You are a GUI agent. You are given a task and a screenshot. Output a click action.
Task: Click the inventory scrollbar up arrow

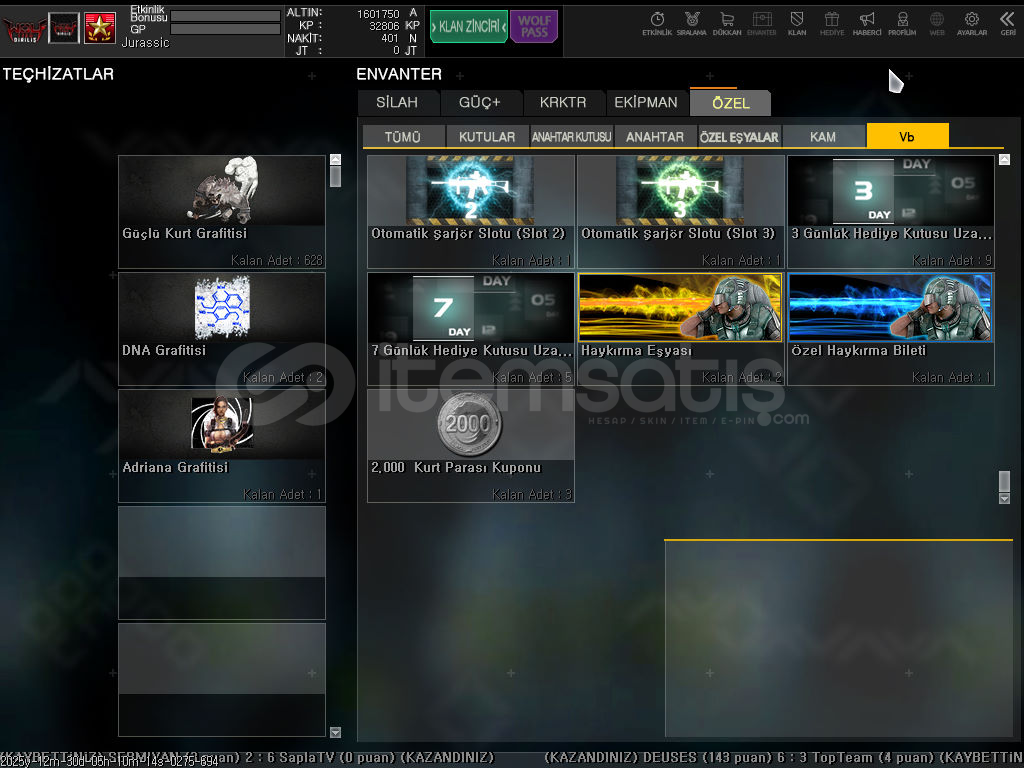coord(1004,160)
